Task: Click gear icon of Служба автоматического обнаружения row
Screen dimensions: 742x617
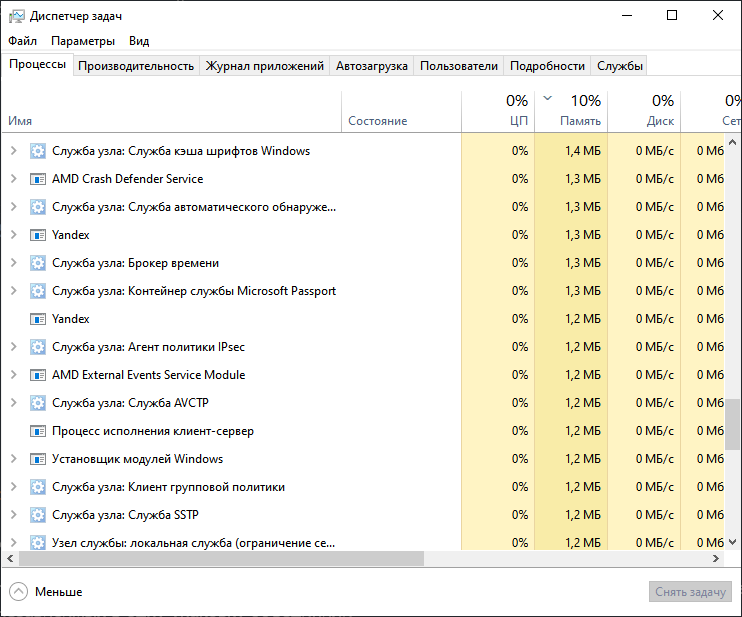Action: point(38,207)
